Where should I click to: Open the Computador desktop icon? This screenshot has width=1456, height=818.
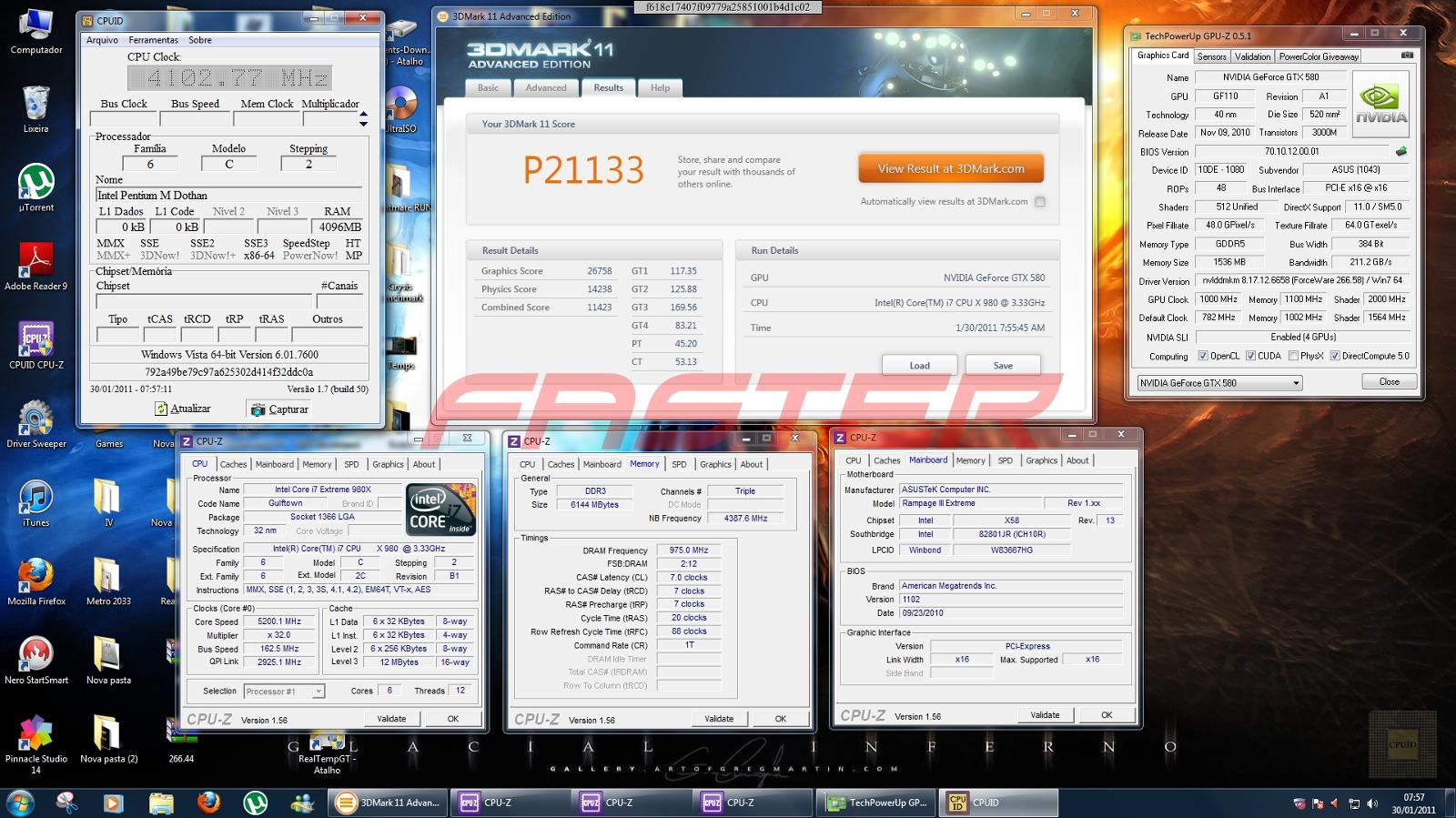coord(36,32)
